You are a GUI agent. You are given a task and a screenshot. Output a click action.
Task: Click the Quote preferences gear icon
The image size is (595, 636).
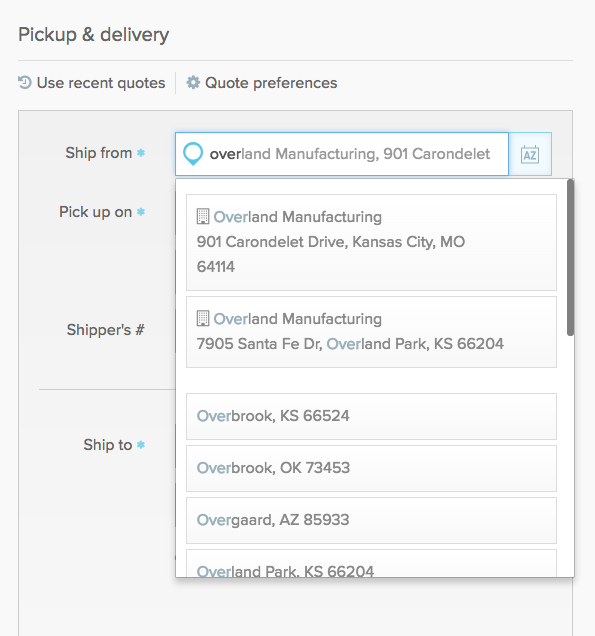(193, 82)
